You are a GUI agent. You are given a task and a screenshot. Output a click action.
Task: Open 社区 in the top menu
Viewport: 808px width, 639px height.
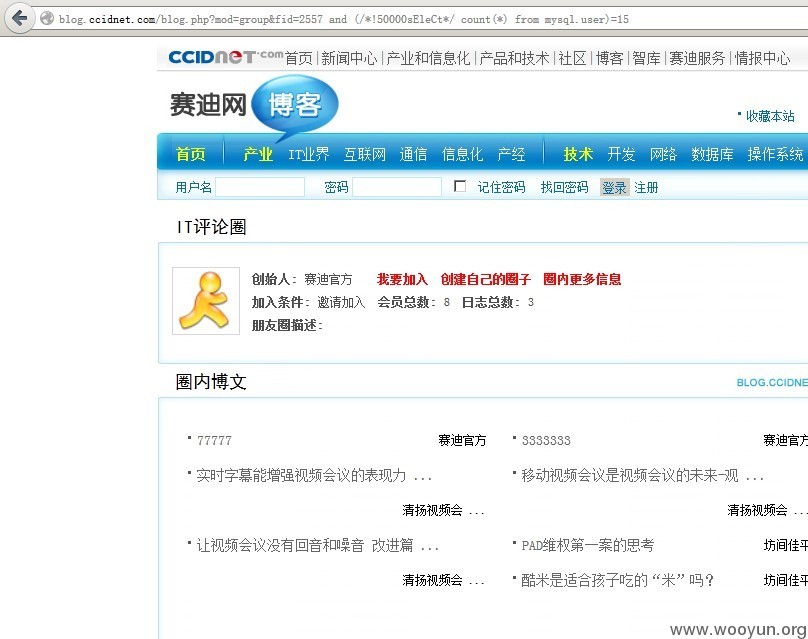click(573, 58)
